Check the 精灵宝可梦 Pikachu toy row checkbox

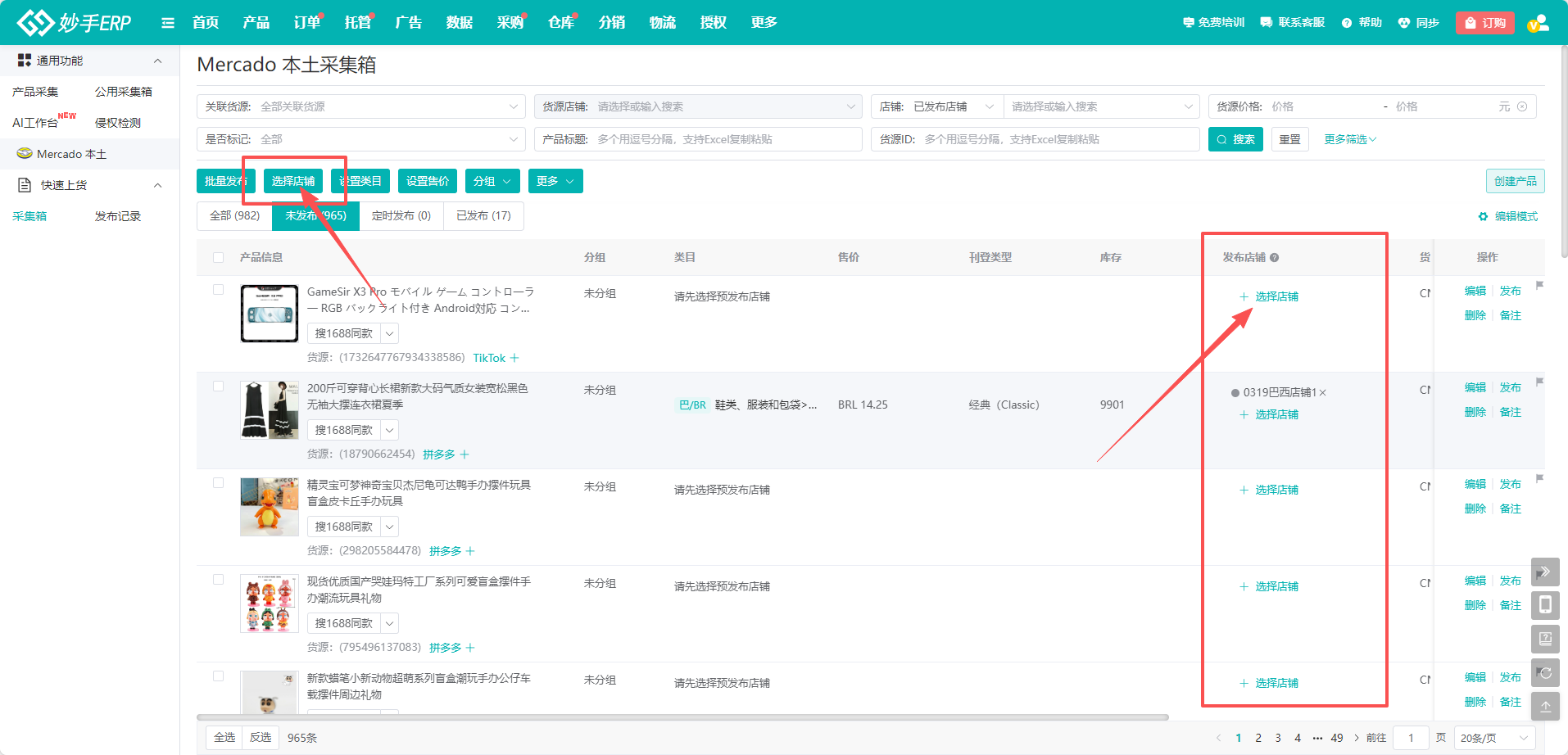tap(218, 482)
